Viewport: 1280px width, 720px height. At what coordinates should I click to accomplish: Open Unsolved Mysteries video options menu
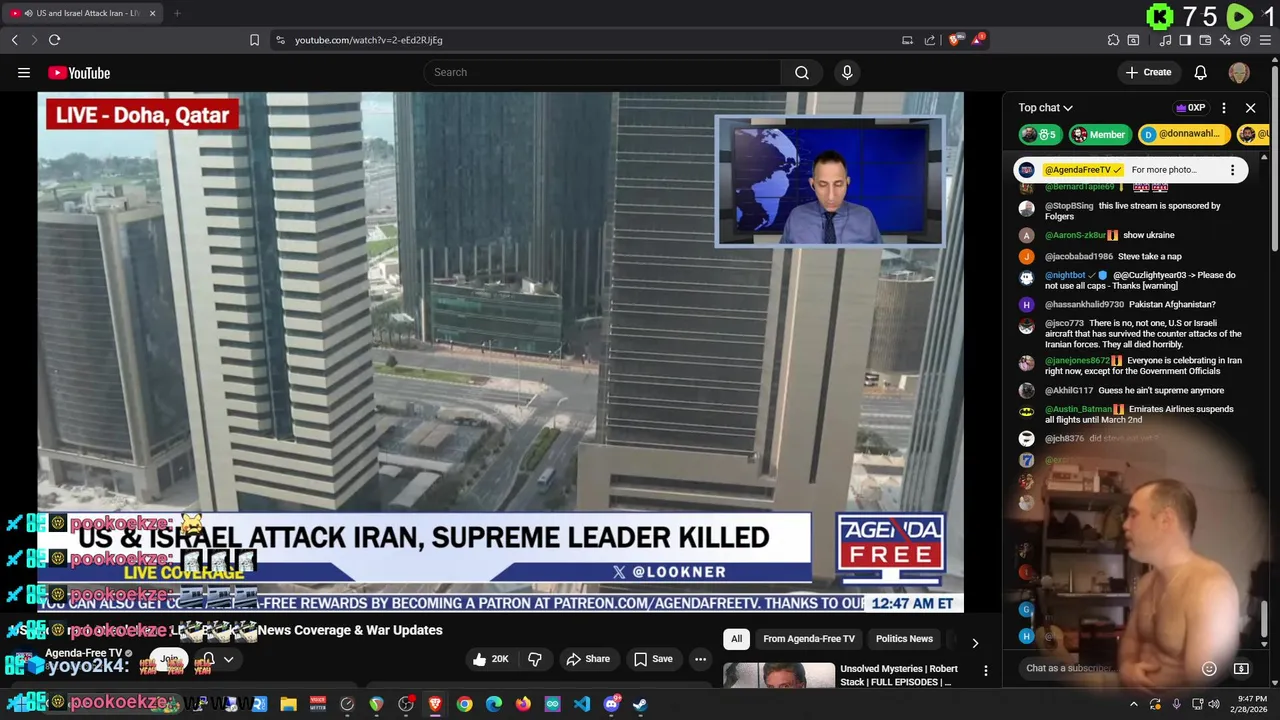click(x=985, y=671)
